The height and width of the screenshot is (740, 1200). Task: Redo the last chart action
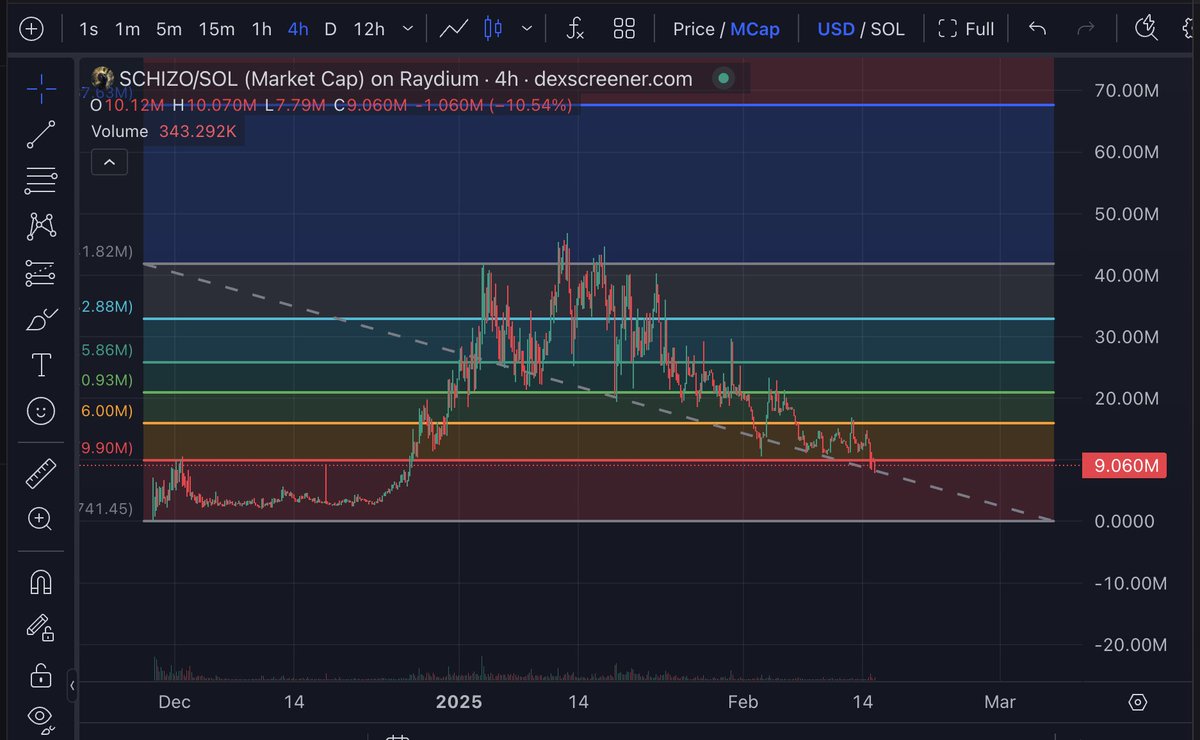coord(1086,29)
